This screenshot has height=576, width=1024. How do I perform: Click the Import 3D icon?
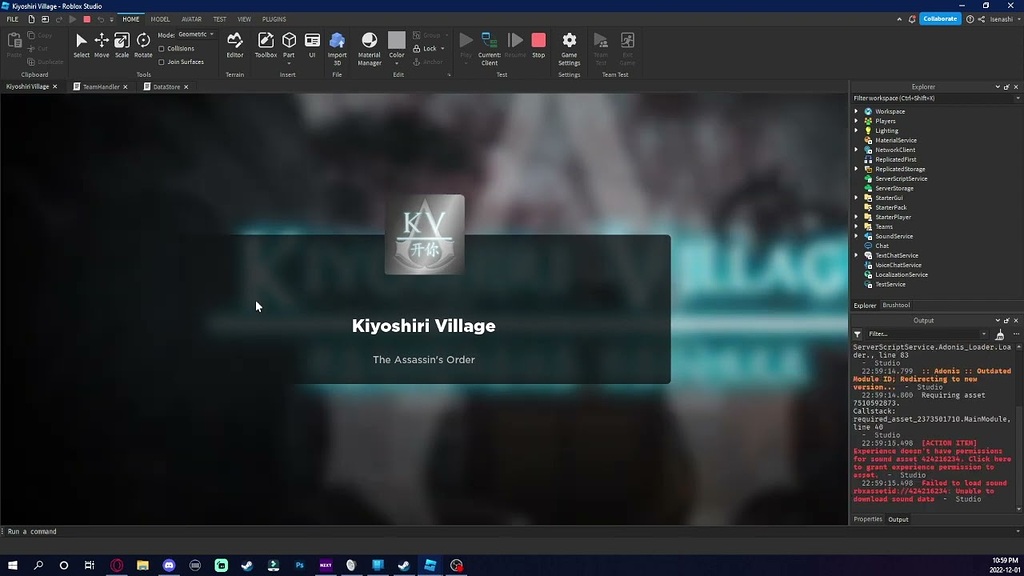point(337,49)
